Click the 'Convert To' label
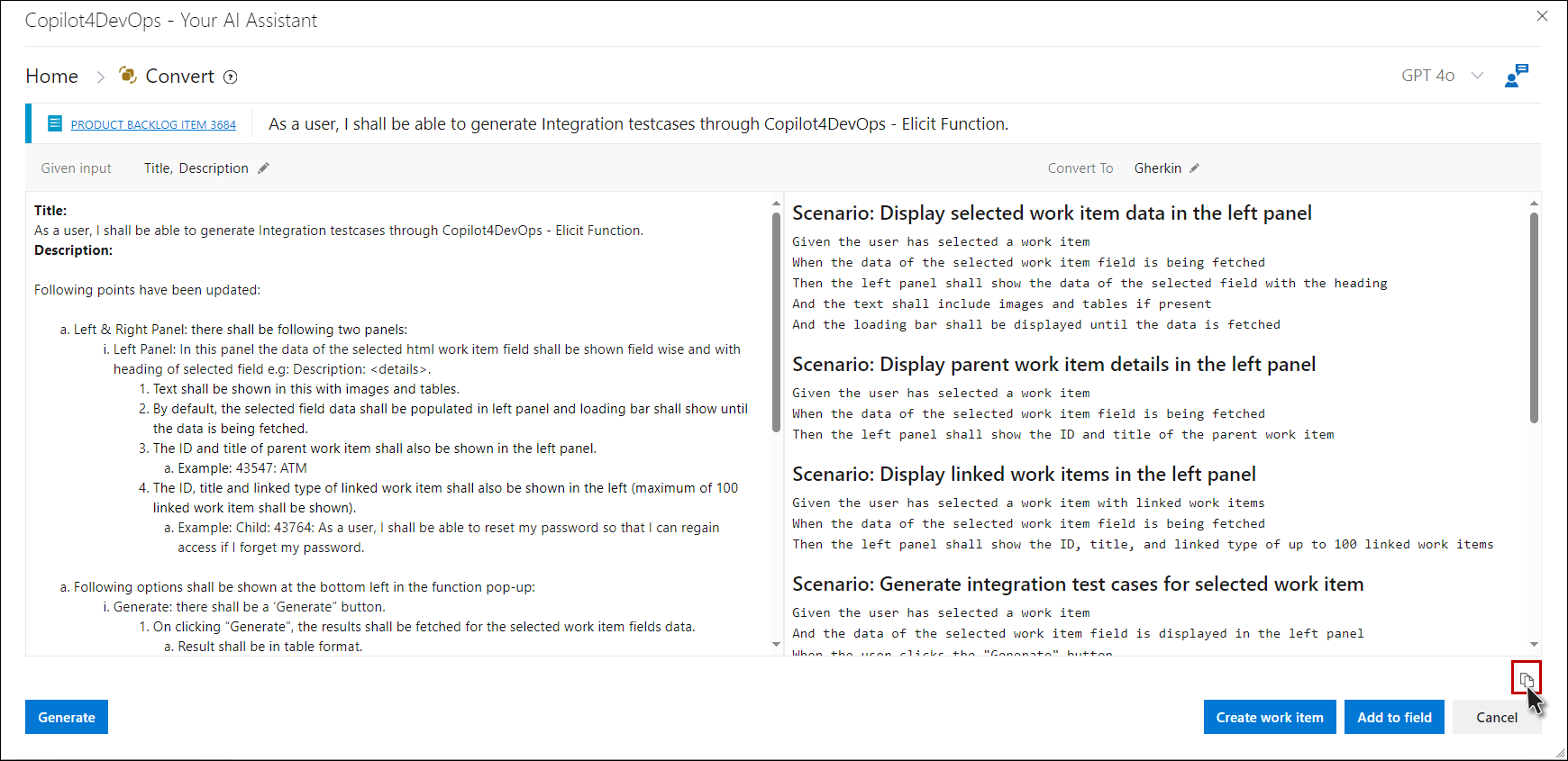This screenshot has height=761, width=1568. [1080, 168]
